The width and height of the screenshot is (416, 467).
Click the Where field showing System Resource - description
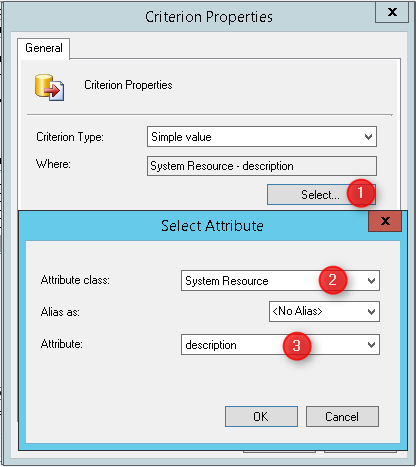tap(262, 166)
